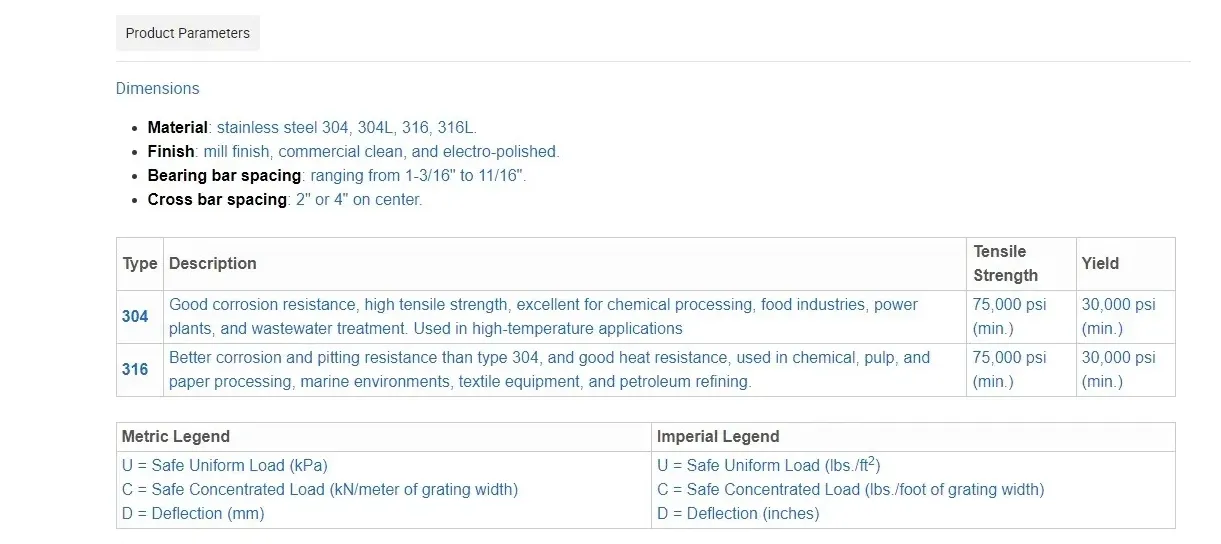Click the Material bullet label
This screenshot has height=544, width=1221.
pos(177,128)
